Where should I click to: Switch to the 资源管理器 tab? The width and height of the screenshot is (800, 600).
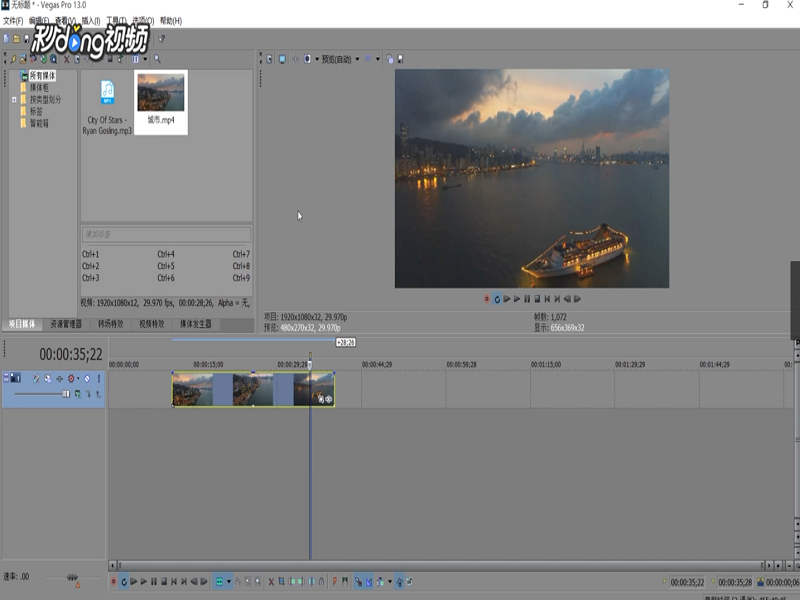click(x=66, y=324)
